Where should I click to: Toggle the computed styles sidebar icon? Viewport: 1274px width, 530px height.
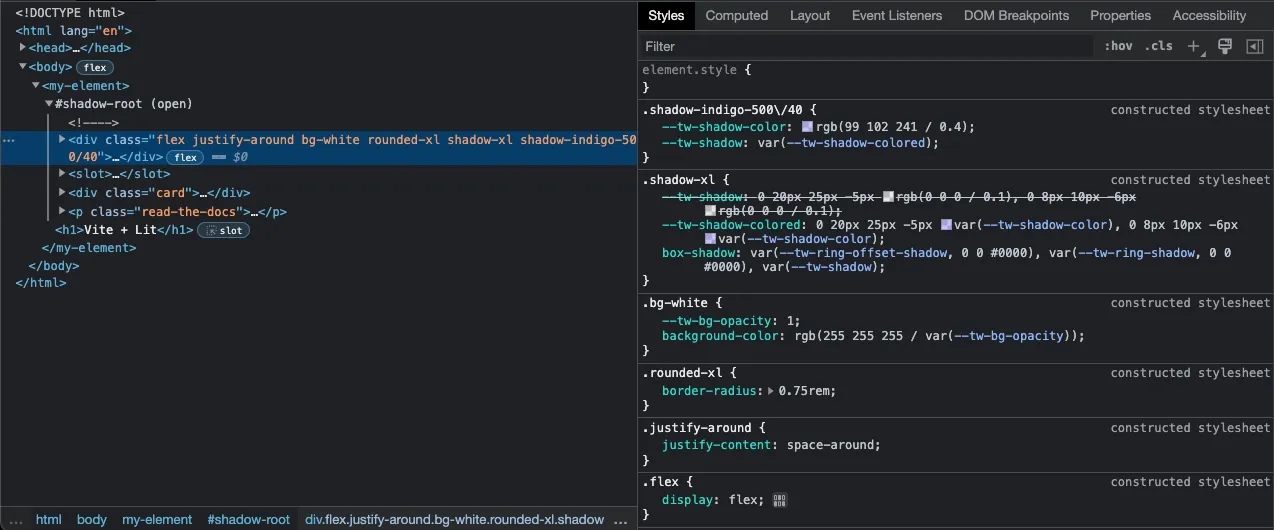coord(1254,46)
